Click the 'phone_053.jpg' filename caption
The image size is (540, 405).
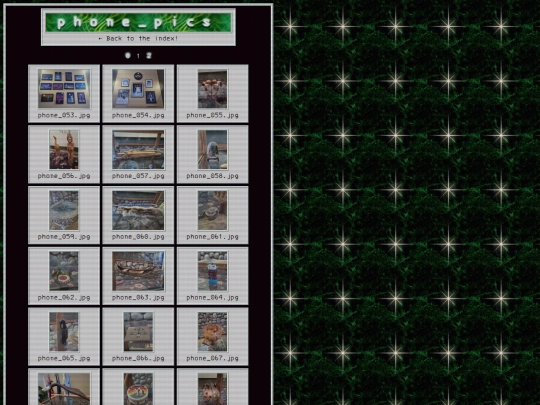click(x=64, y=115)
